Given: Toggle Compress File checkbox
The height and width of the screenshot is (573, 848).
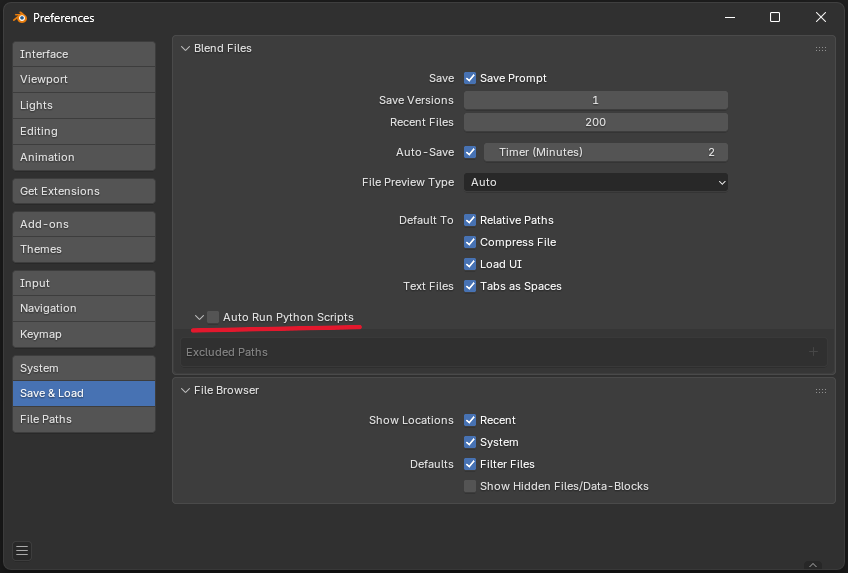Looking at the screenshot, I should click(x=470, y=243).
